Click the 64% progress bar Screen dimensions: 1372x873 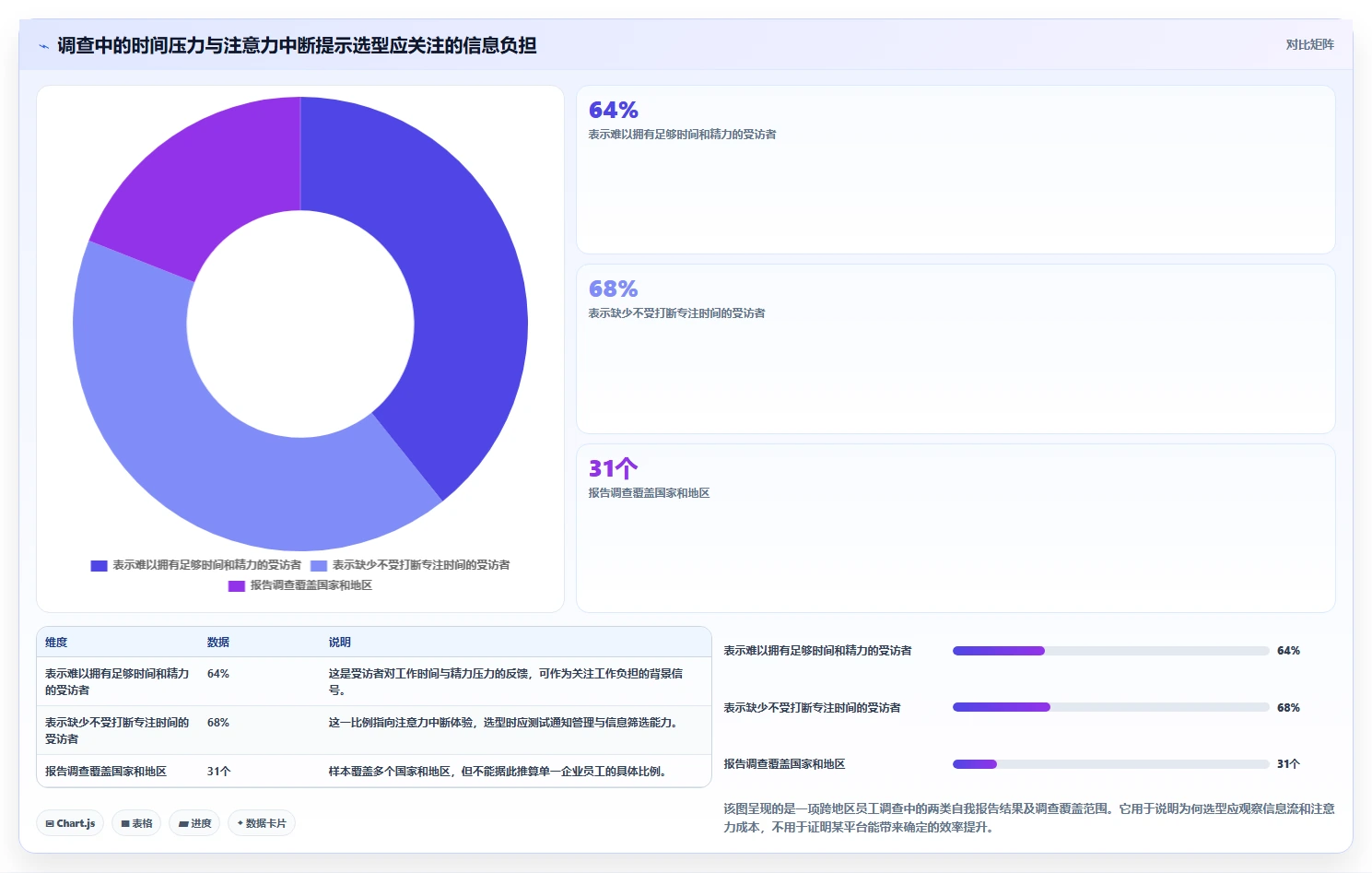[x=1110, y=651]
